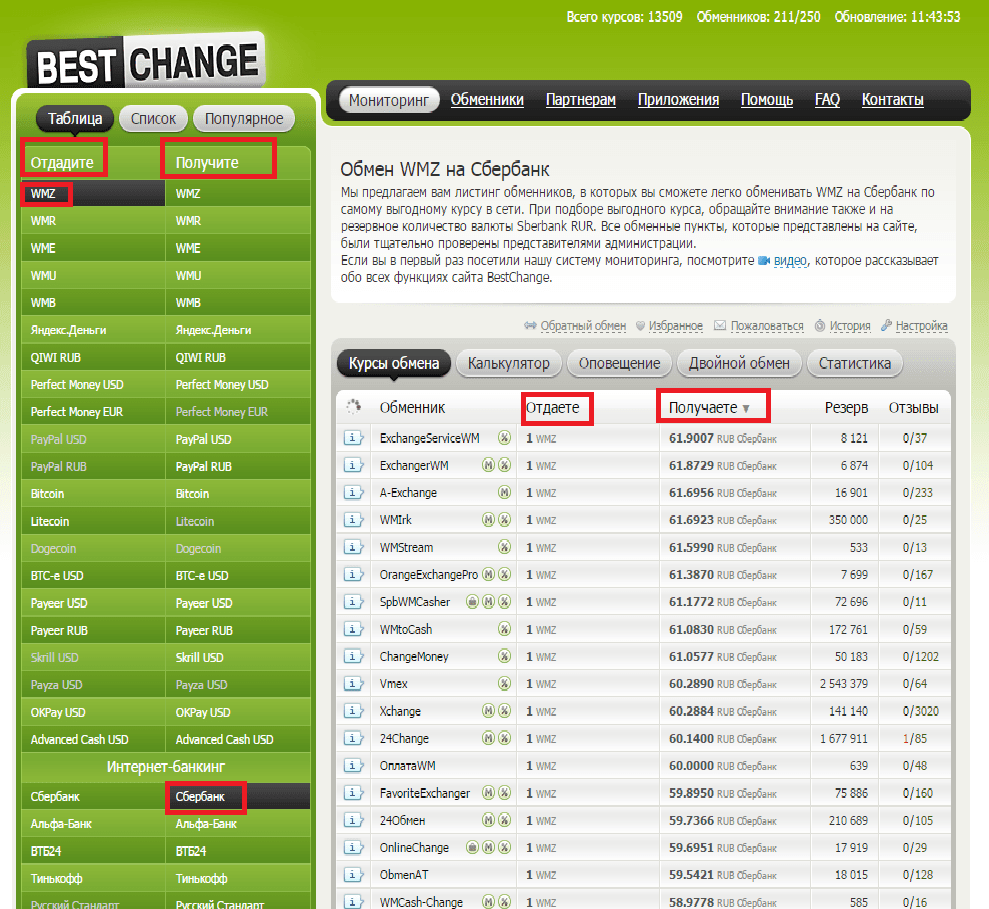989x909 pixels.
Task: Sort table by Обменник column
Action: pyautogui.click(x=413, y=408)
